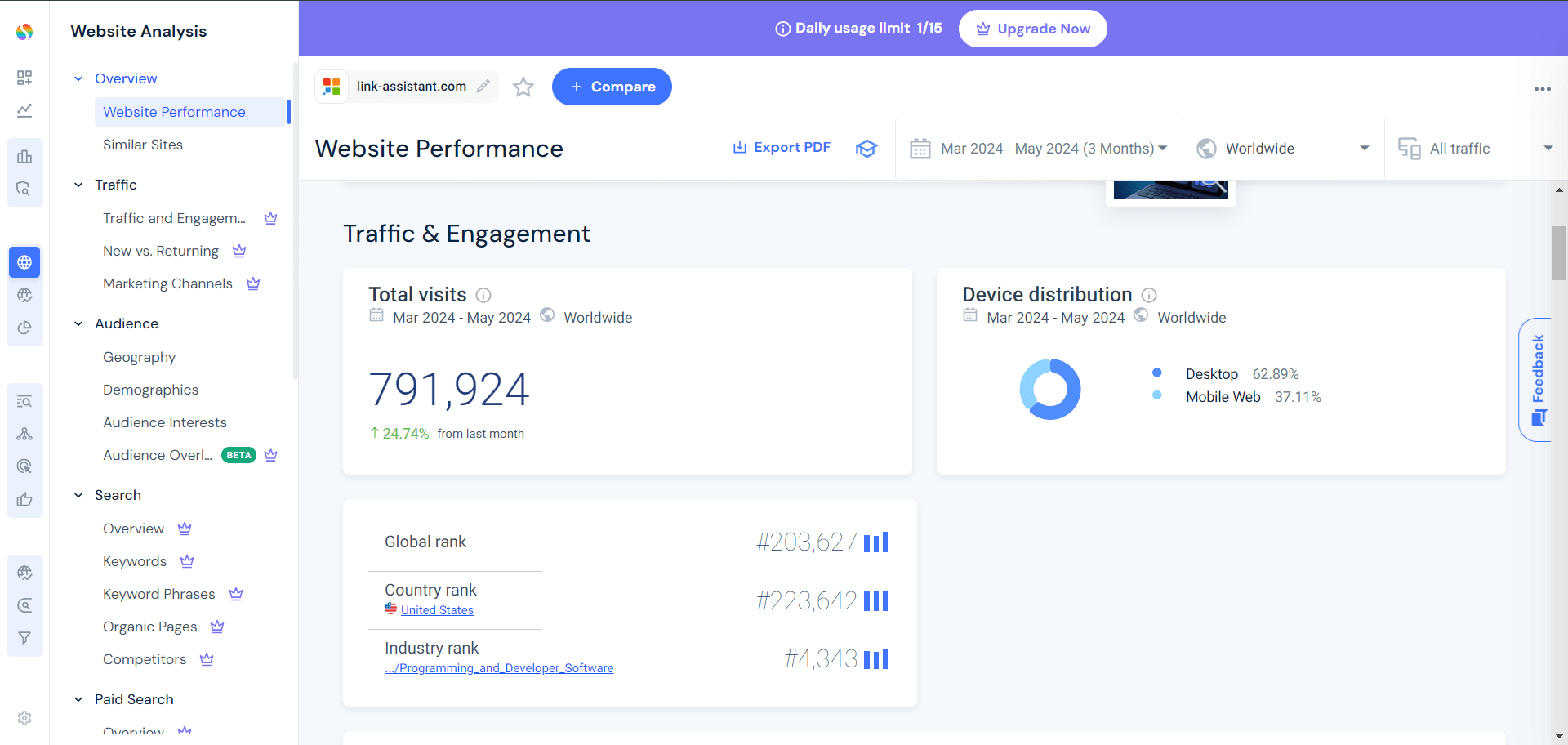Viewport: 1568px width, 745px height.
Task: Click the Feedback tab on the right edge
Action: (1537, 379)
